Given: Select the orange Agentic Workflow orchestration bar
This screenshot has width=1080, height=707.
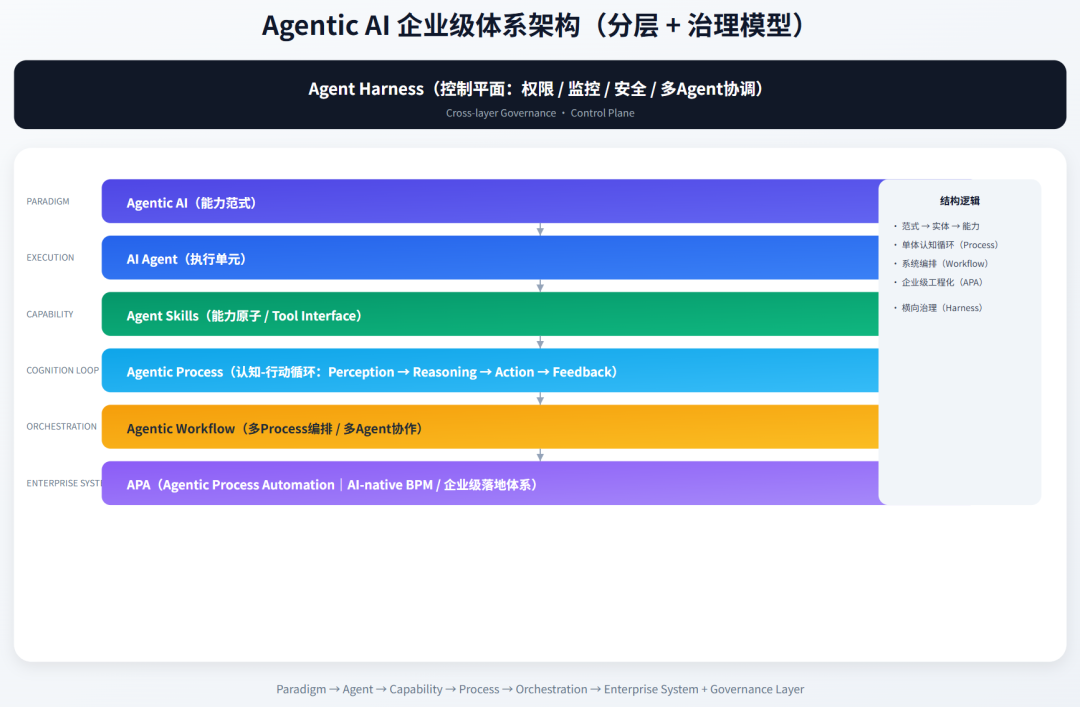Looking at the screenshot, I should pyautogui.click(x=490, y=427).
